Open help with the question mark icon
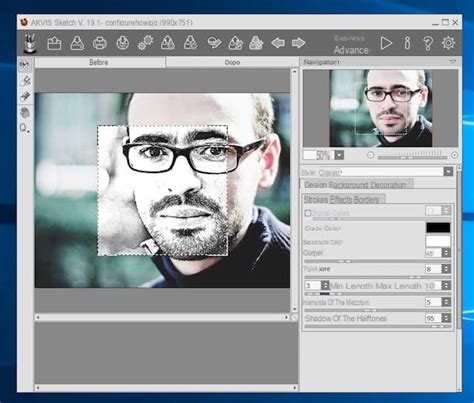The image size is (474, 403). (x=428, y=43)
